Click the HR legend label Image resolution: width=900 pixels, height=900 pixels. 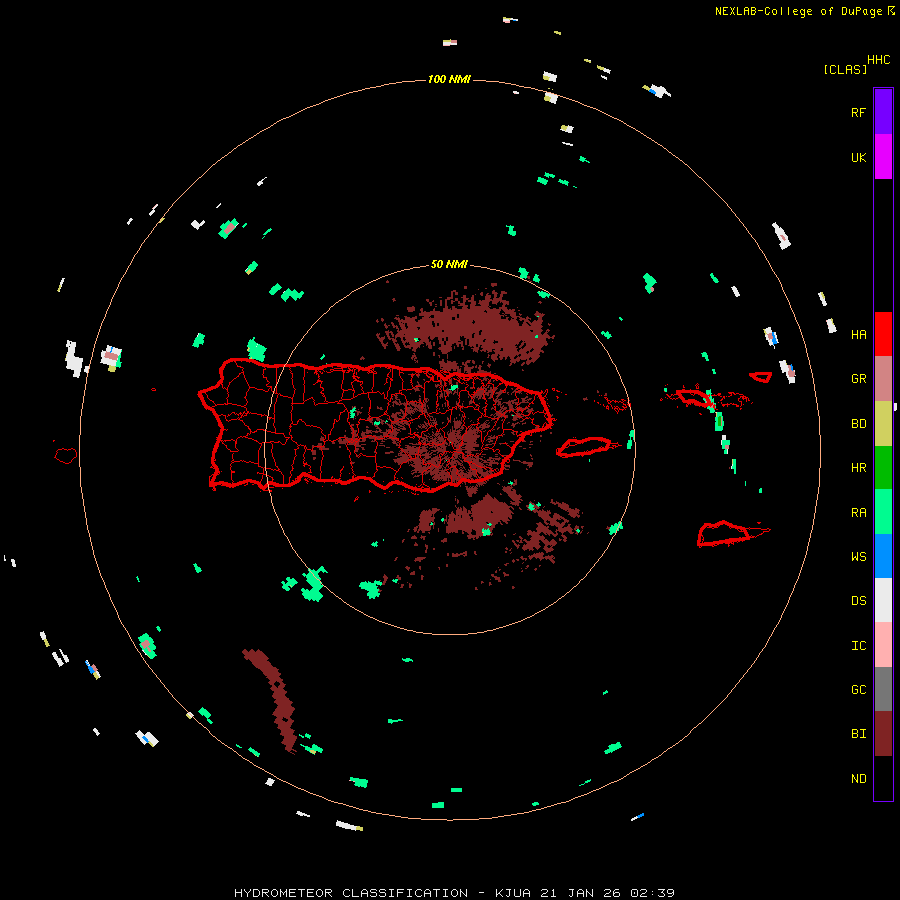pyautogui.click(x=858, y=468)
